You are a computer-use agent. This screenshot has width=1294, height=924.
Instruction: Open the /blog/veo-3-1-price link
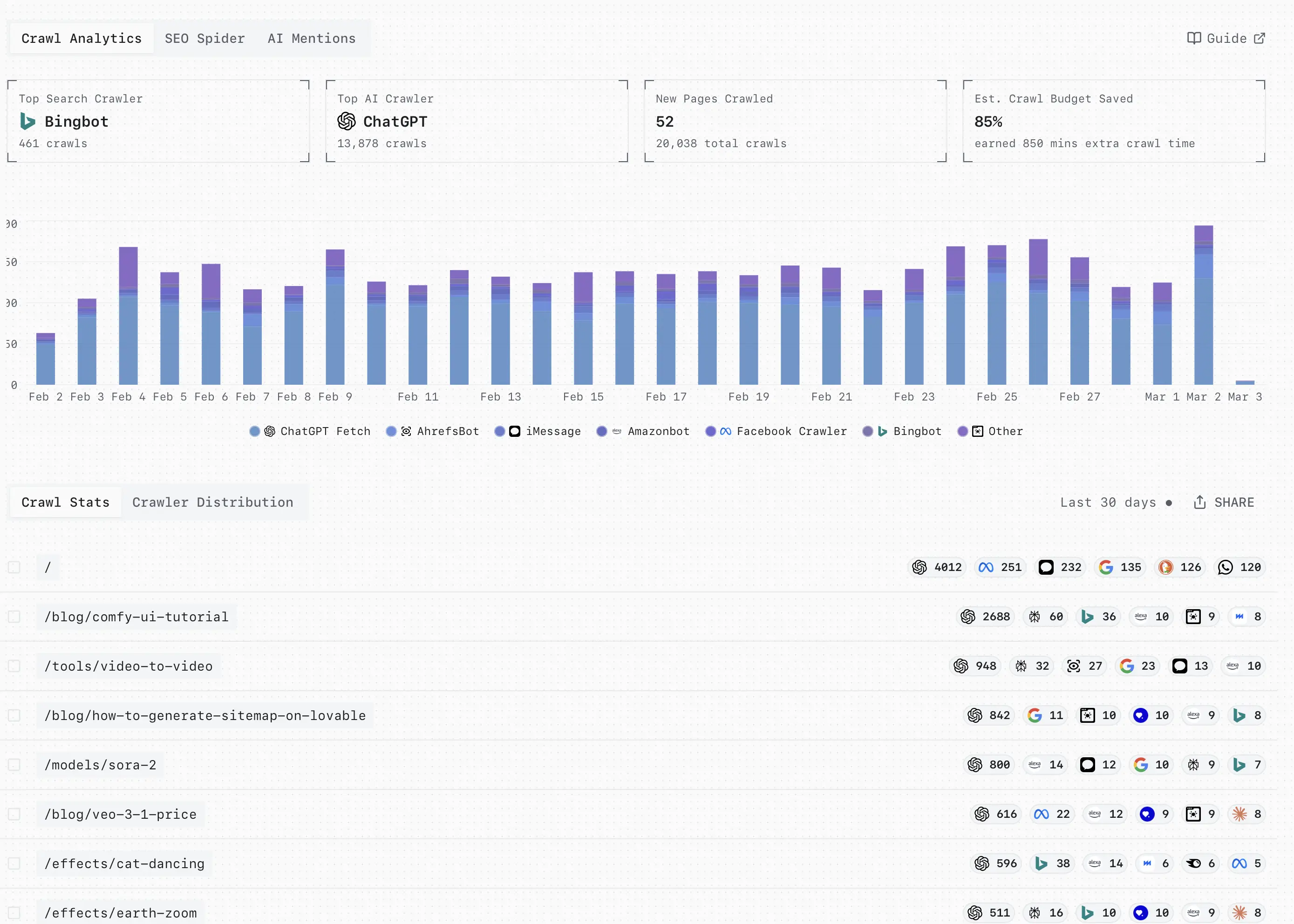pyautogui.click(x=121, y=814)
